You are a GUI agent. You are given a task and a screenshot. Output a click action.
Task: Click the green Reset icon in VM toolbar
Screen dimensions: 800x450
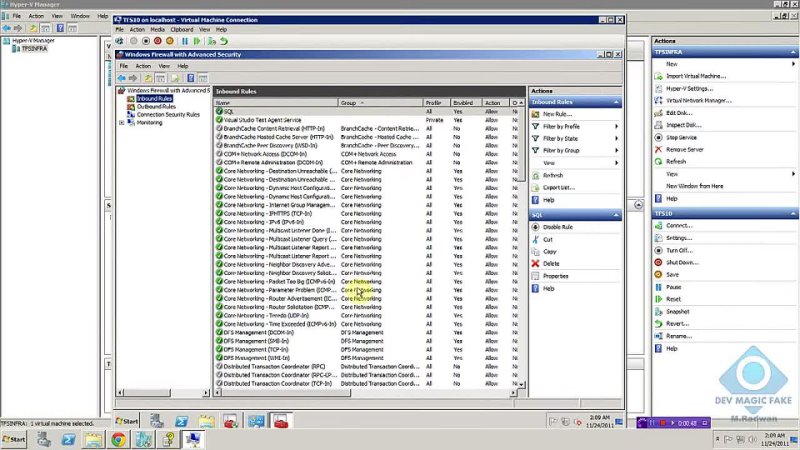point(197,41)
